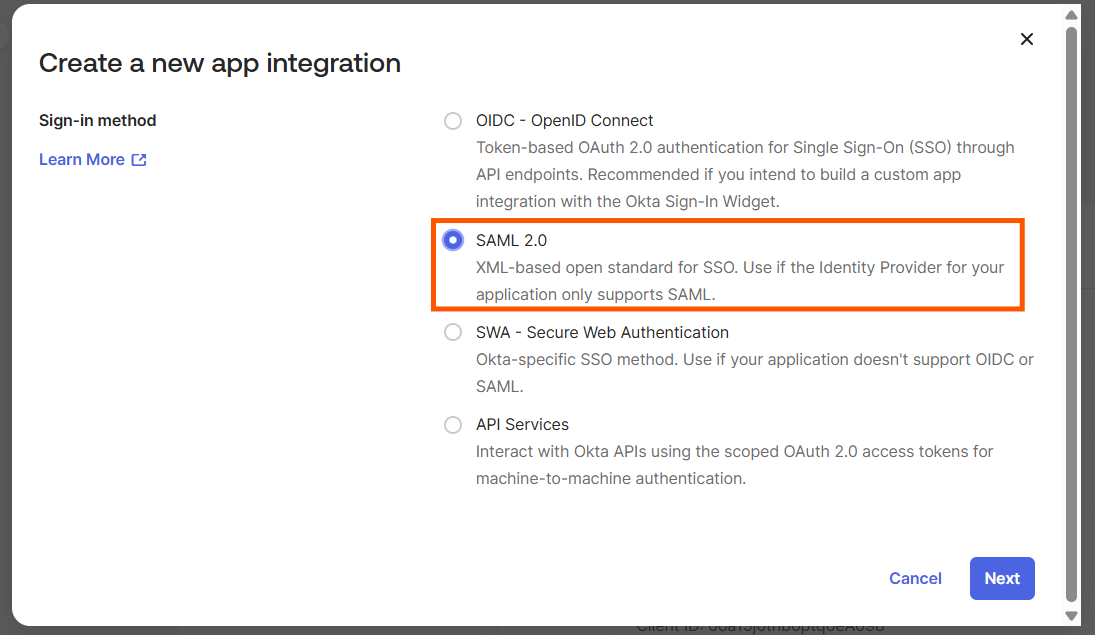Click the Token-based OAuth 2.0 description text
This screenshot has width=1095, height=635.
click(x=745, y=175)
